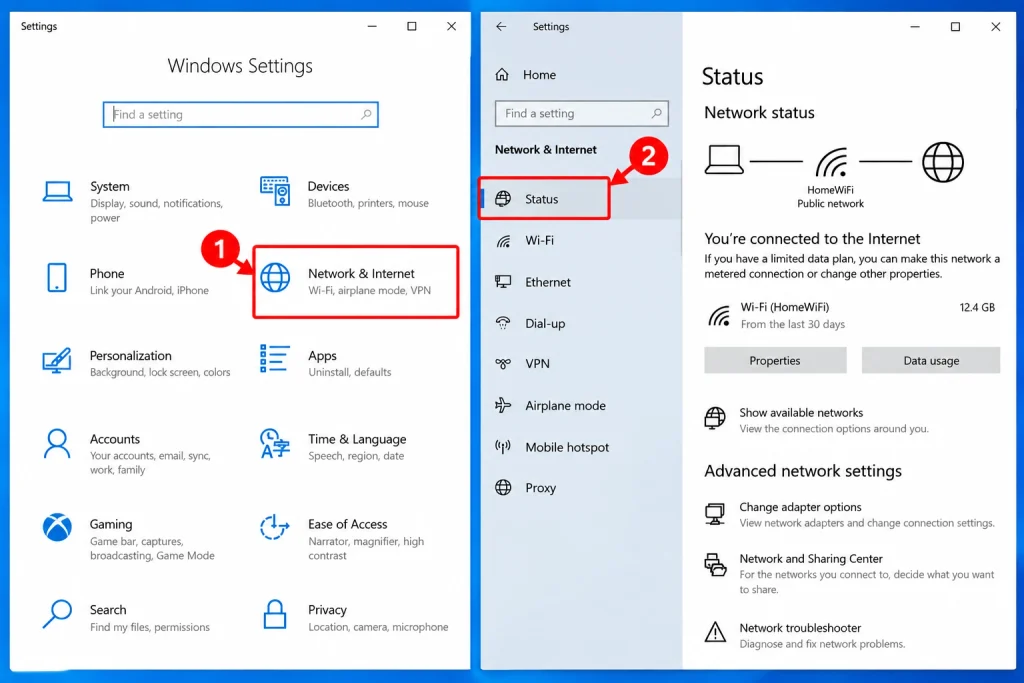Click the search magnifier in Windows Settings box
The width and height of the screenshot is (1024, 683).
coord(366,114)
